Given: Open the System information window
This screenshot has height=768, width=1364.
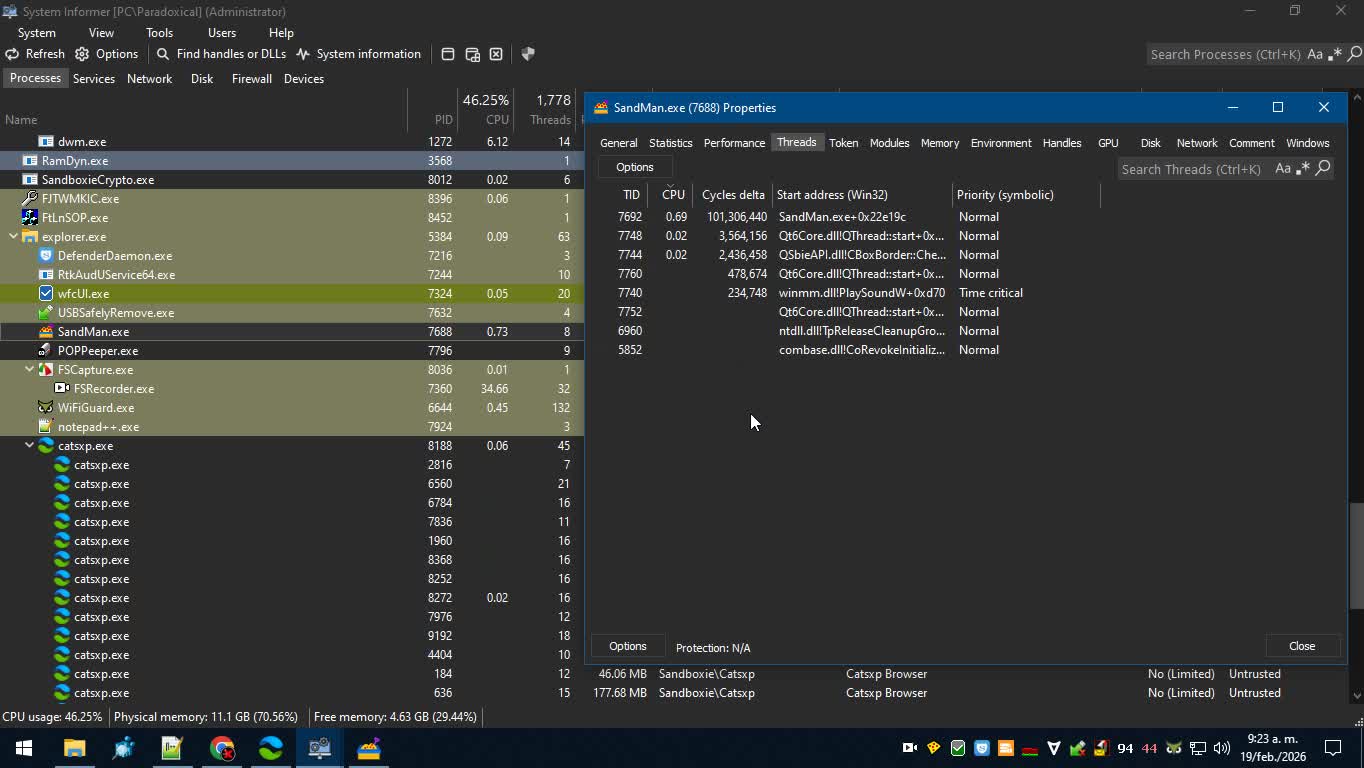Looking at the screenshot, I should [x=358, y=54].
